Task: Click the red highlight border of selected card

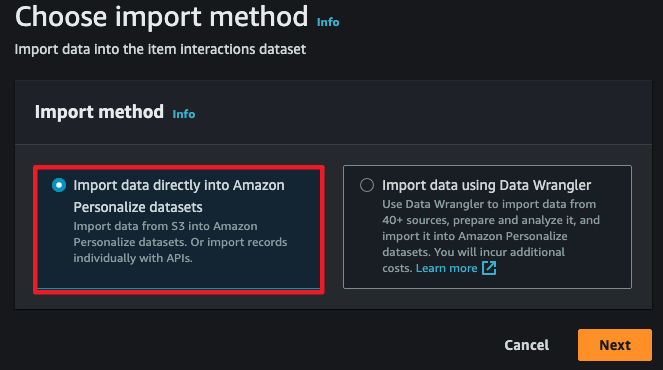Action: click(x=179, y=167)
